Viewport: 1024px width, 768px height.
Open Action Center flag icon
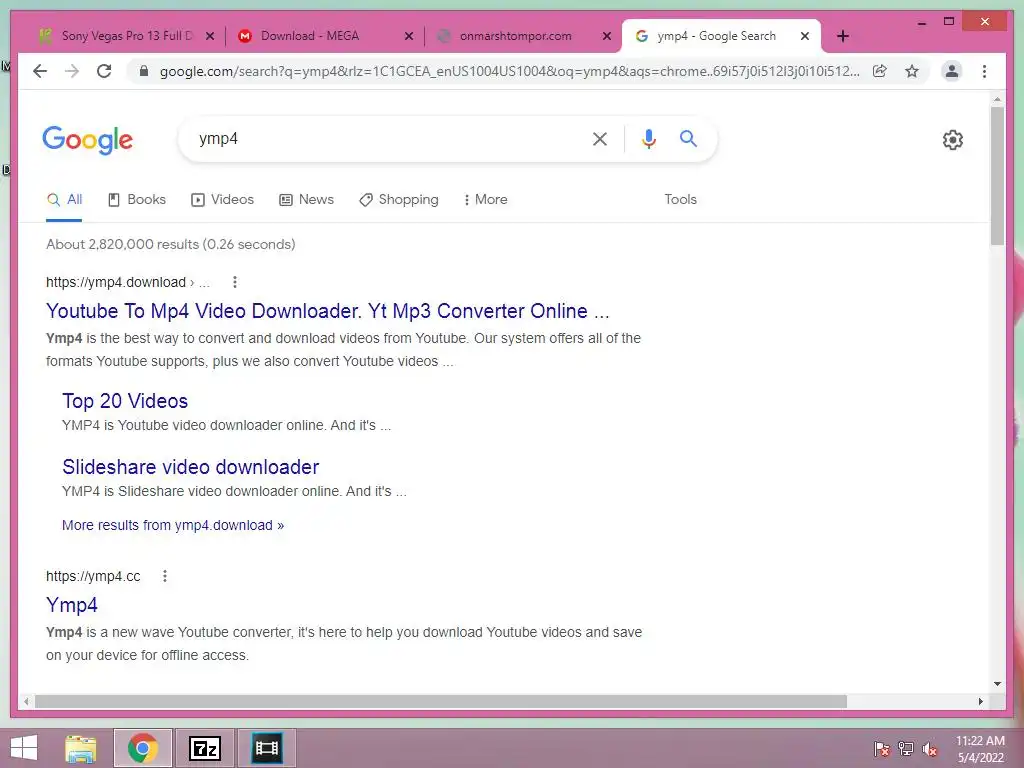[881, 749]
